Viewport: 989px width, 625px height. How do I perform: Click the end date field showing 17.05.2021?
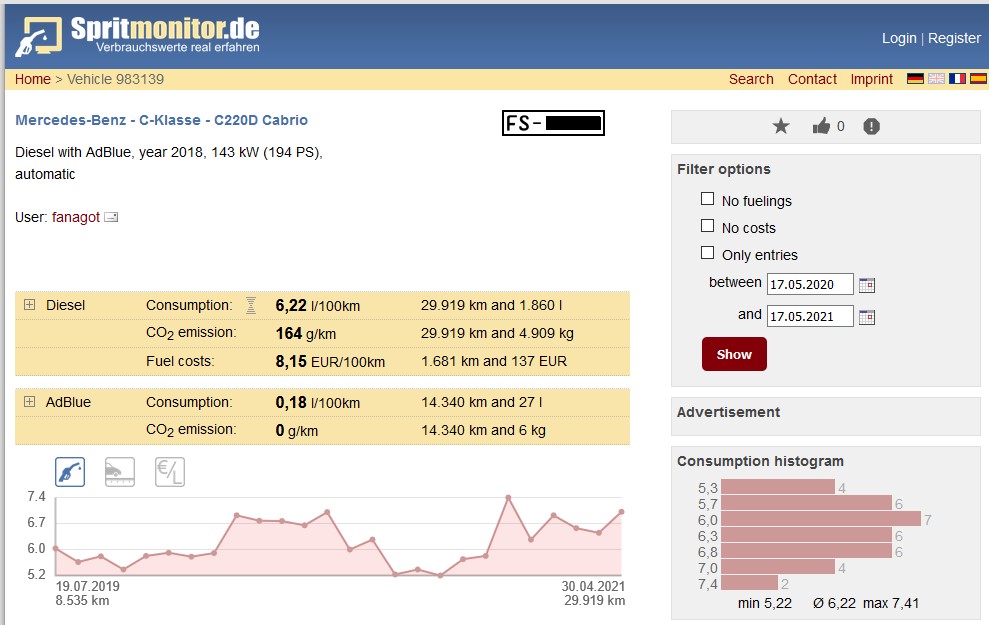click(810, 316)
